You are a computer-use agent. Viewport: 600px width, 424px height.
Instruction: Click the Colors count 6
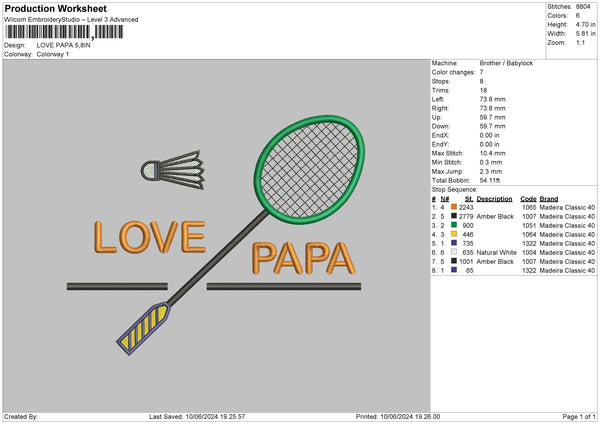click(x=578, y=16)
